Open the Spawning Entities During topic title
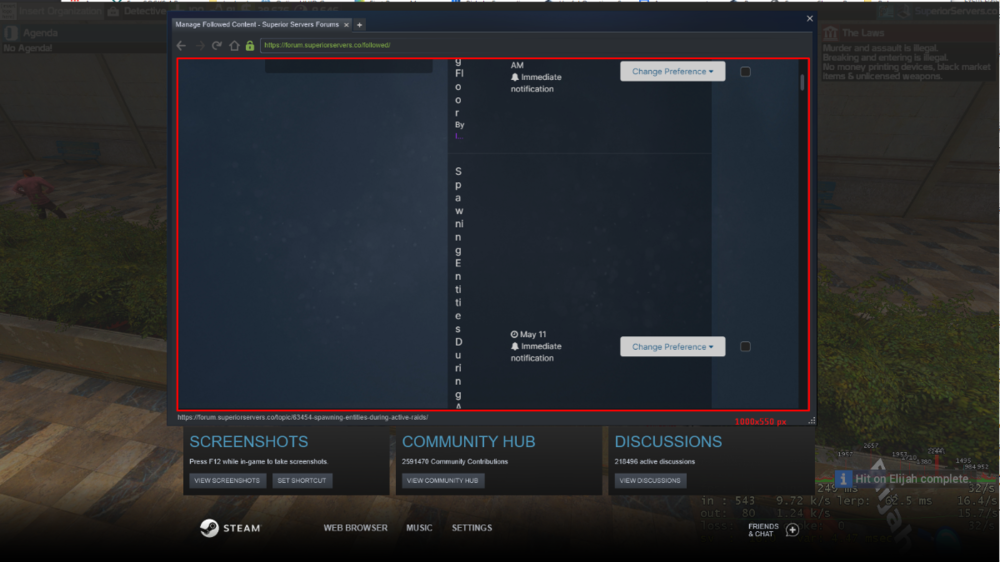This screenshot has height=562, width=1000. click(x=459, y=287)
